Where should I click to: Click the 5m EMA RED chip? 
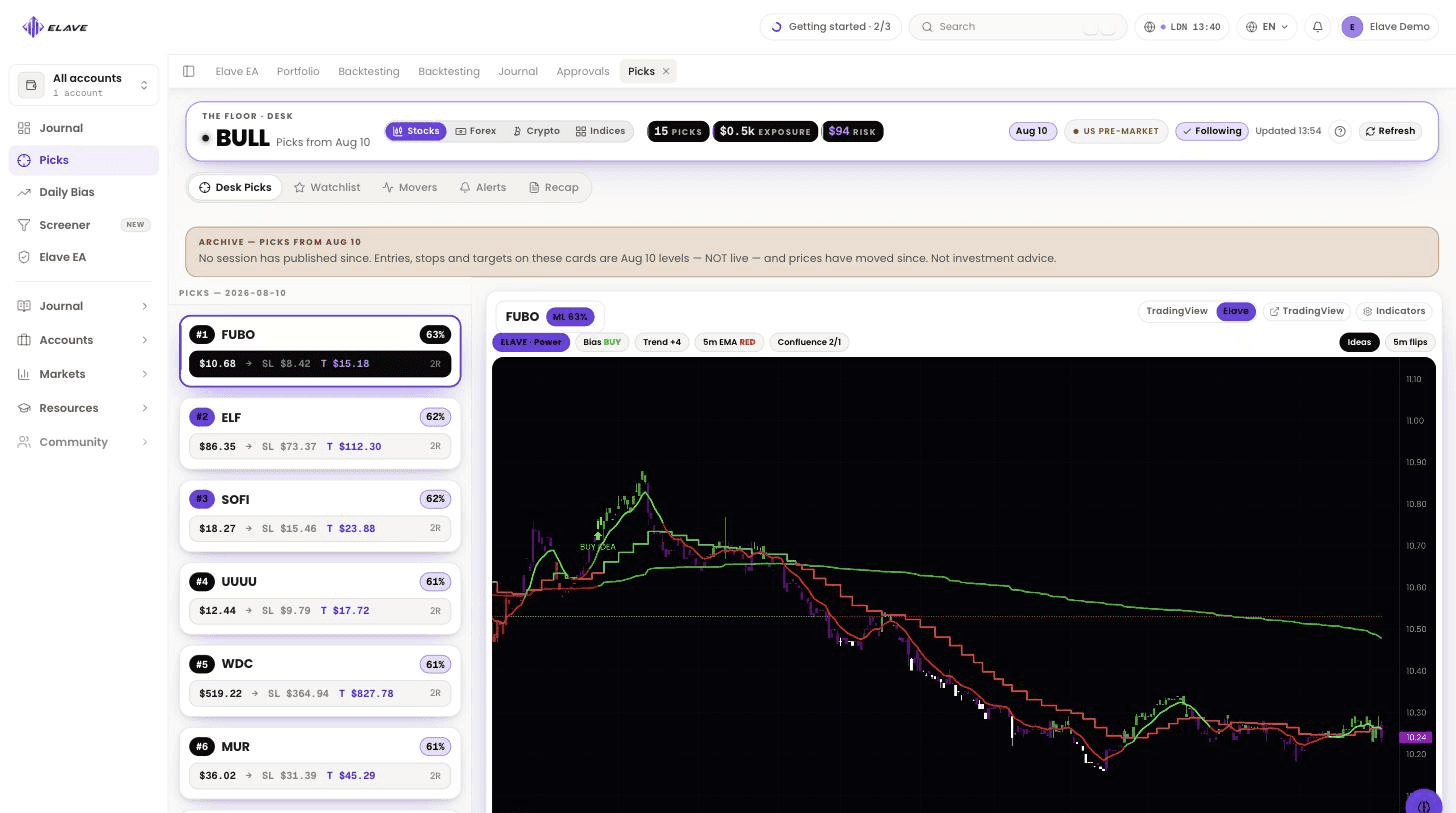point(729,342)
